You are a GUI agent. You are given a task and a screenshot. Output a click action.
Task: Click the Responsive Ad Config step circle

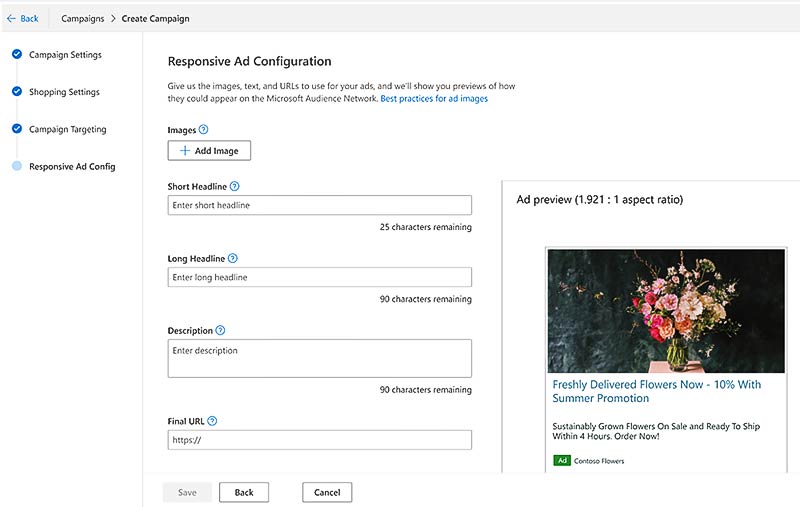tap(17, 166)
